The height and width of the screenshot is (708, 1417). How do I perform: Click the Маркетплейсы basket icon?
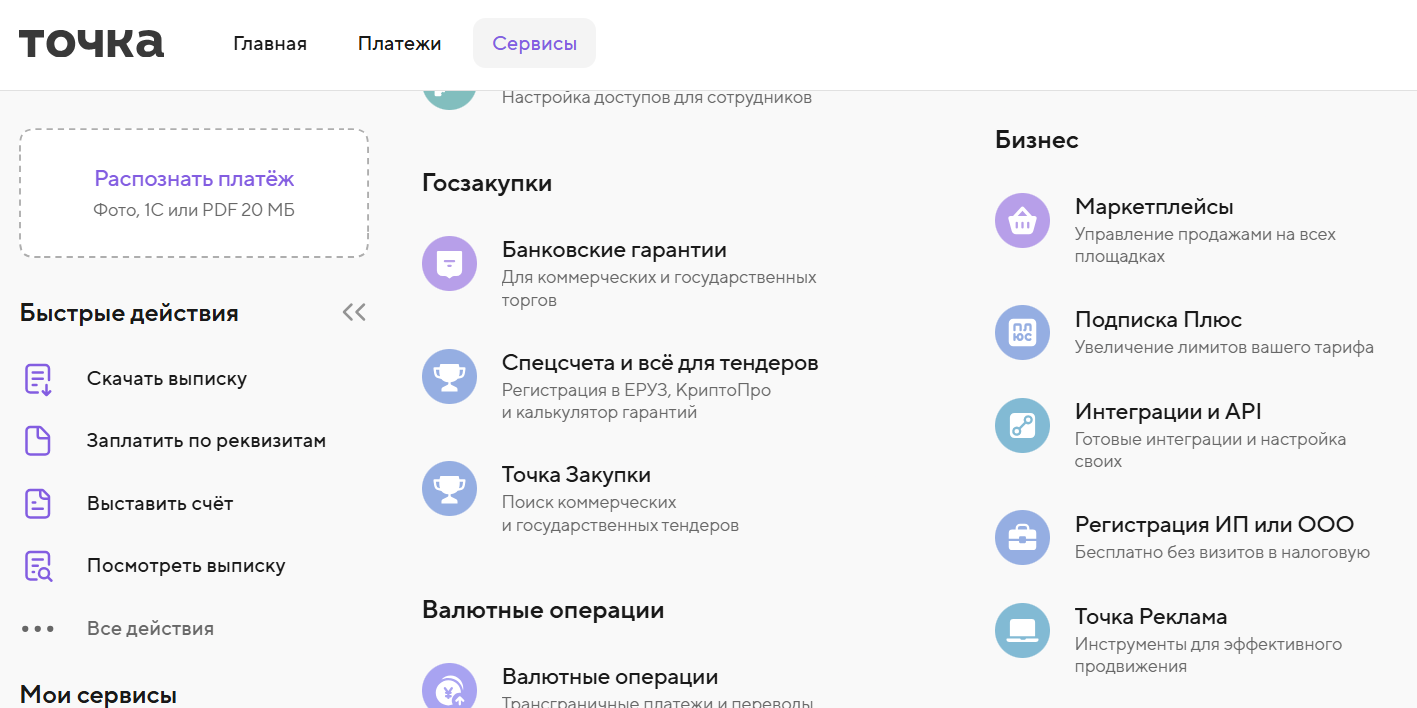point(1022,221)
